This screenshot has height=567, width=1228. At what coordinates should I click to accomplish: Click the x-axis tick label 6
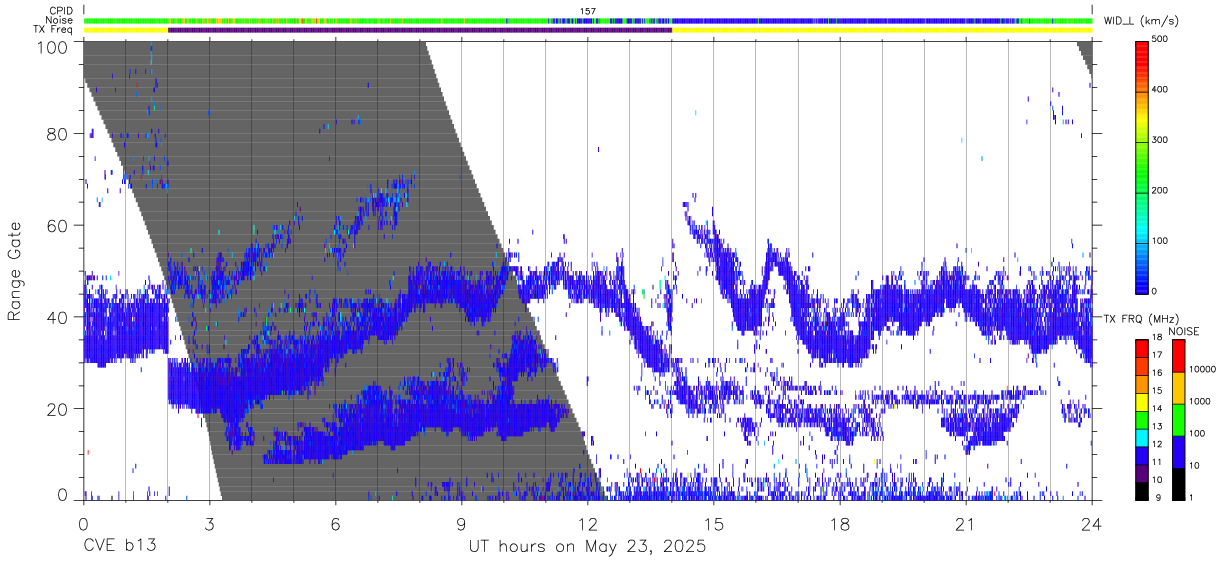[335, 523]
